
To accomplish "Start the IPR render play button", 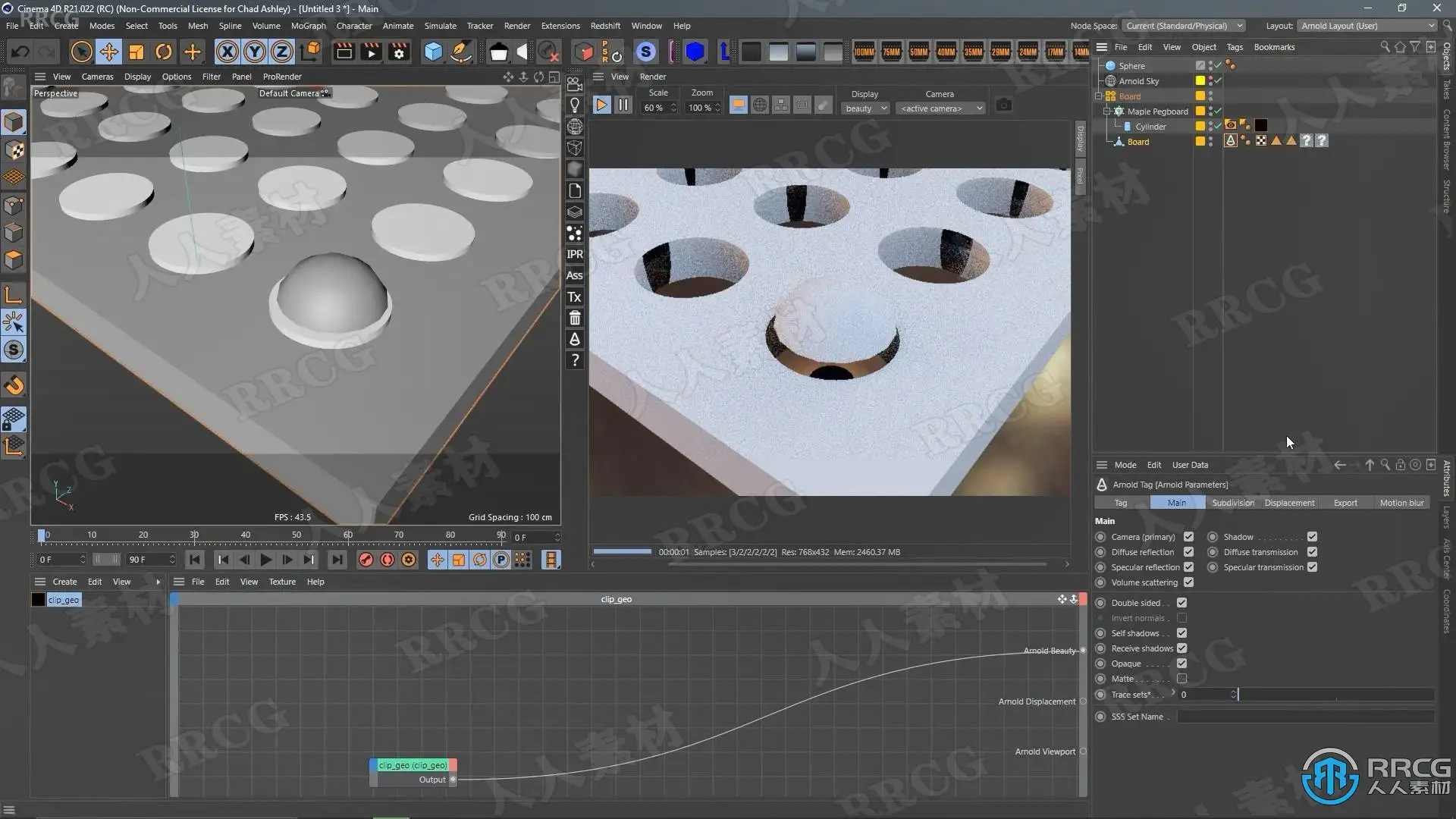I will coord(601,105).
